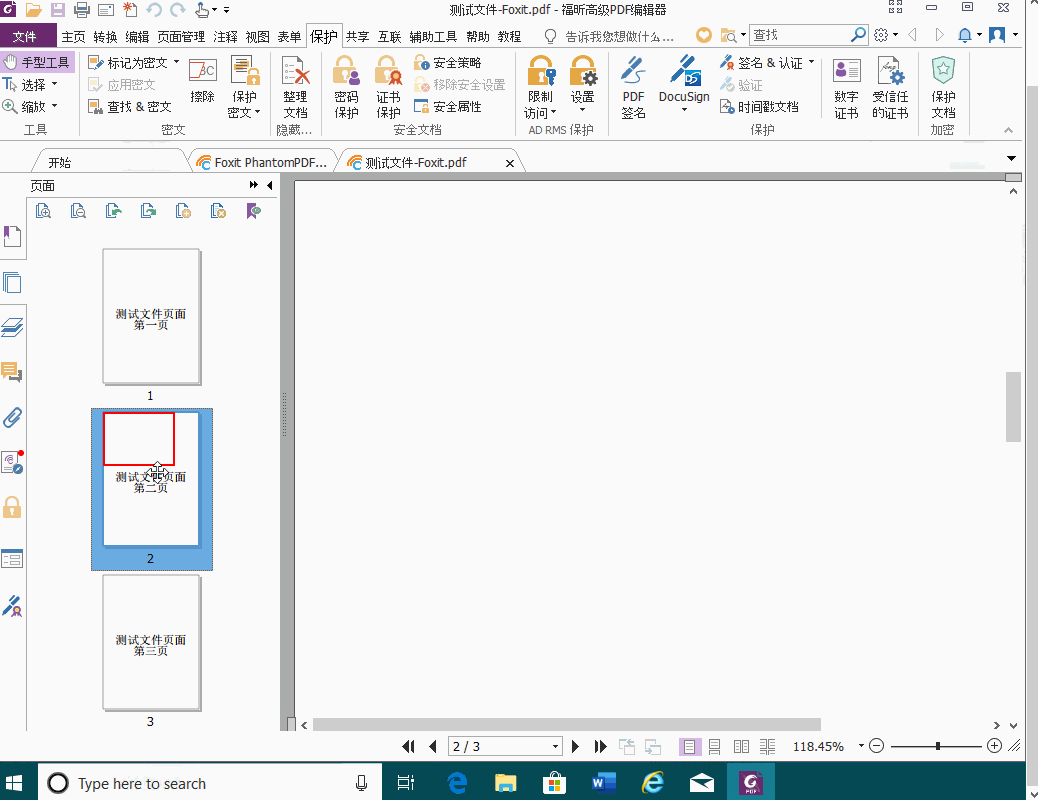Viewport: 1038px width, 800px height.
Task: Click the horizontal scrollbar at document bottom
Action: click(x=567, y=725)
